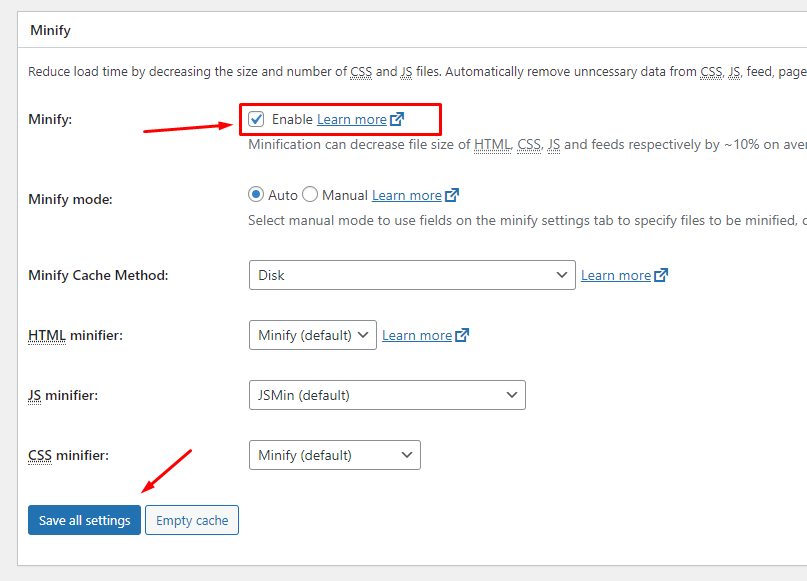The image size is (807, 581).
Task: Open the JS minifier JSMin dropdown
Action: (x=386, y=395)
